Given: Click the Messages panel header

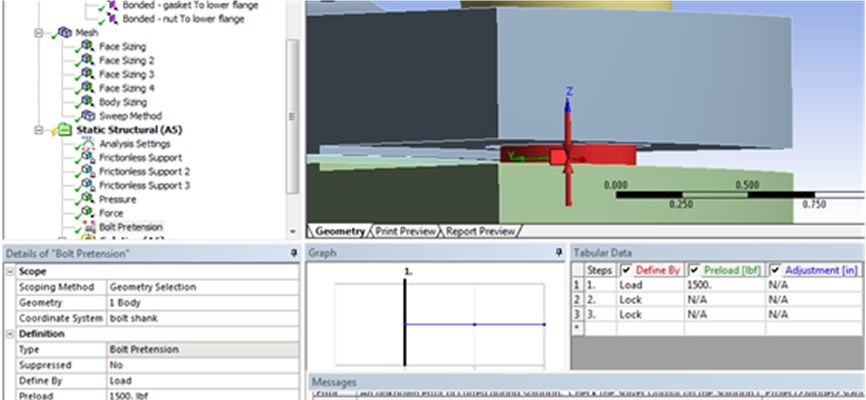Looking at the screenshot, I should click(x=586, y=382).
